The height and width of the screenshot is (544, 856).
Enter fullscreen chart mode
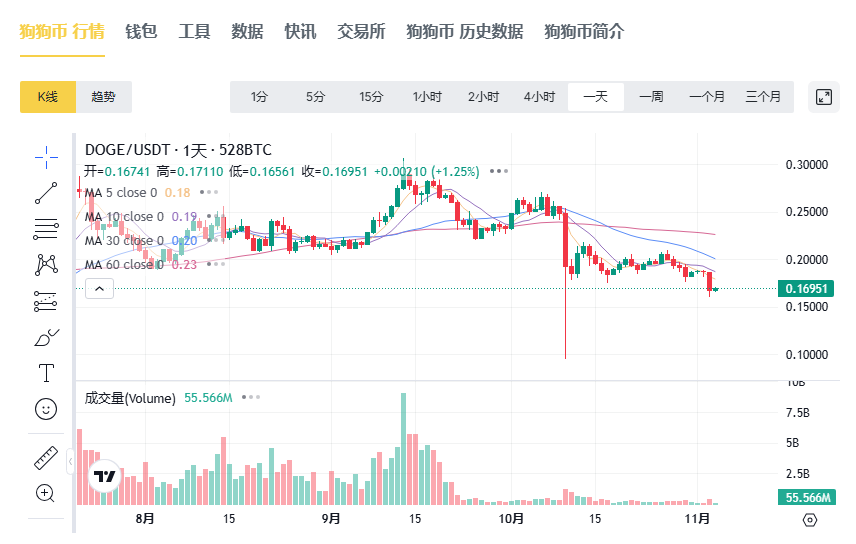[x=824, y=97]
